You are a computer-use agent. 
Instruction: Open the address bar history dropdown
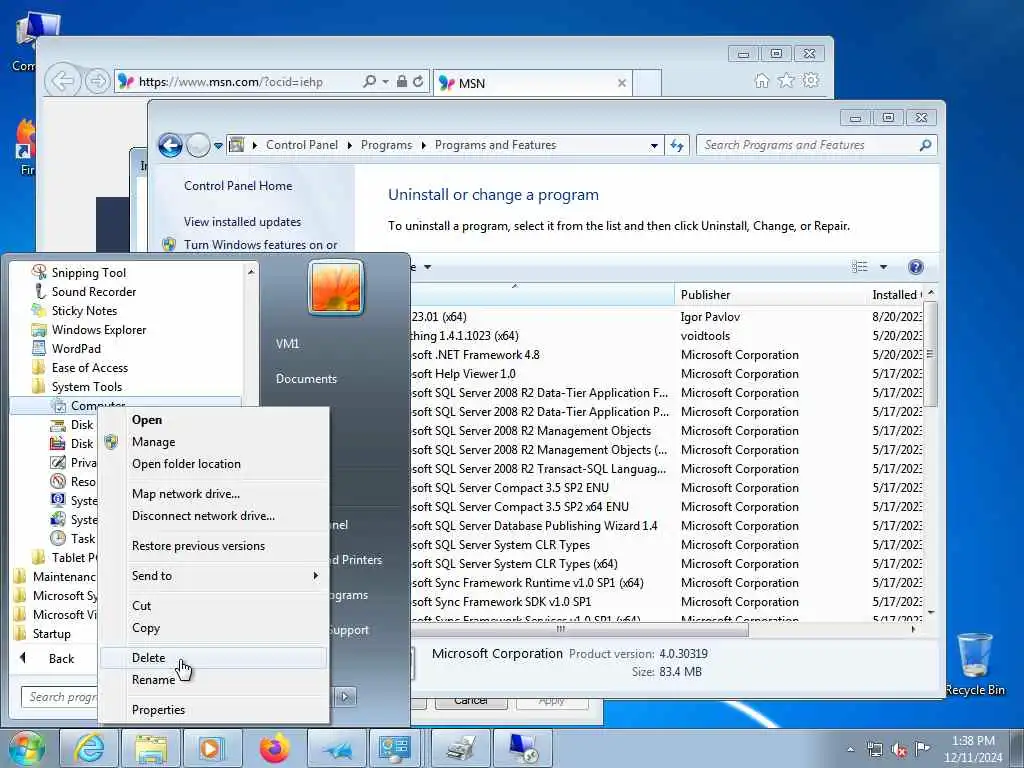click(654, 146)
